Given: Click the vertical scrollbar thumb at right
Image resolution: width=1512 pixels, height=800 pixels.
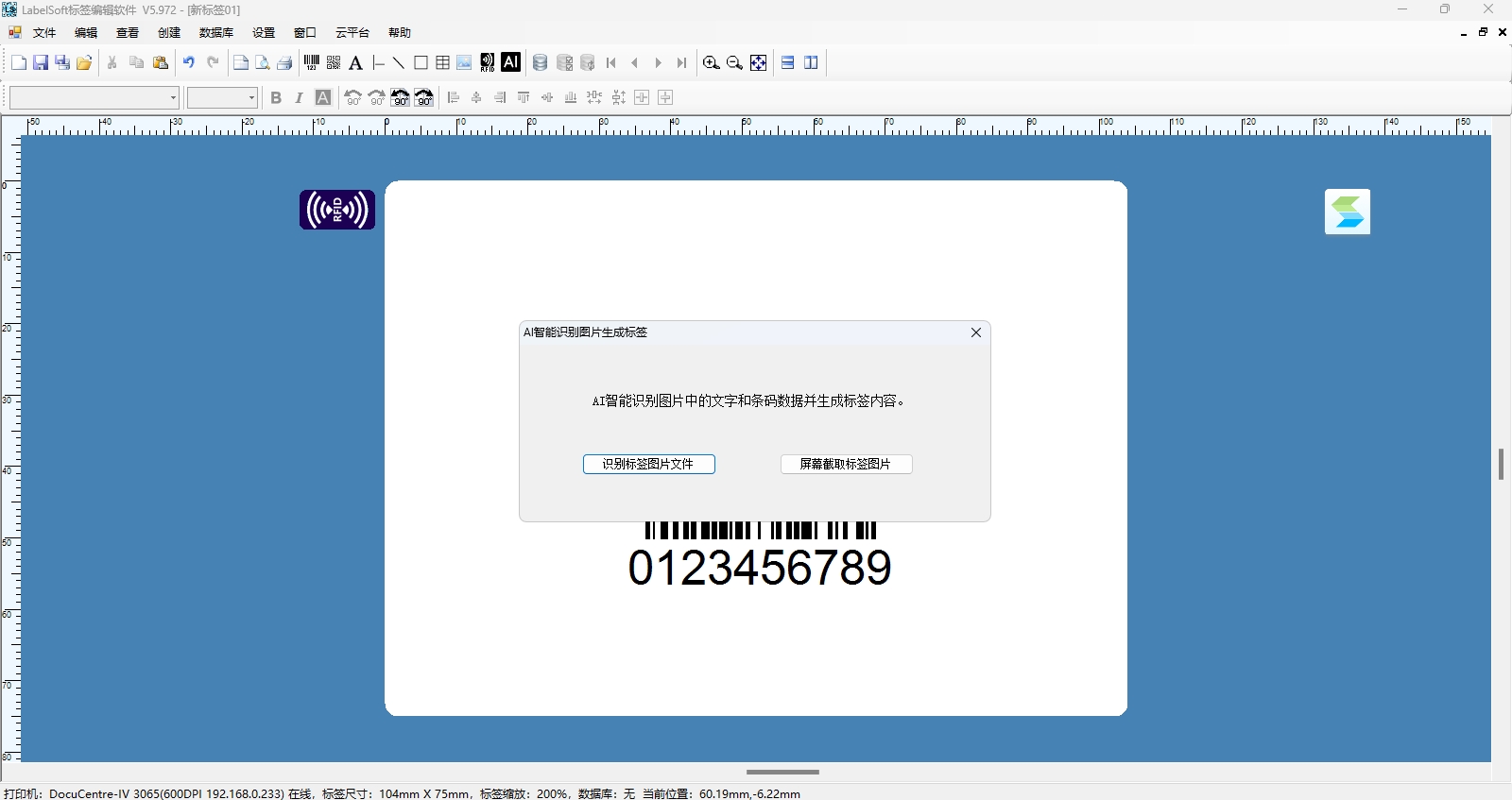Looking at the screenshot, I should point(1501,464).
